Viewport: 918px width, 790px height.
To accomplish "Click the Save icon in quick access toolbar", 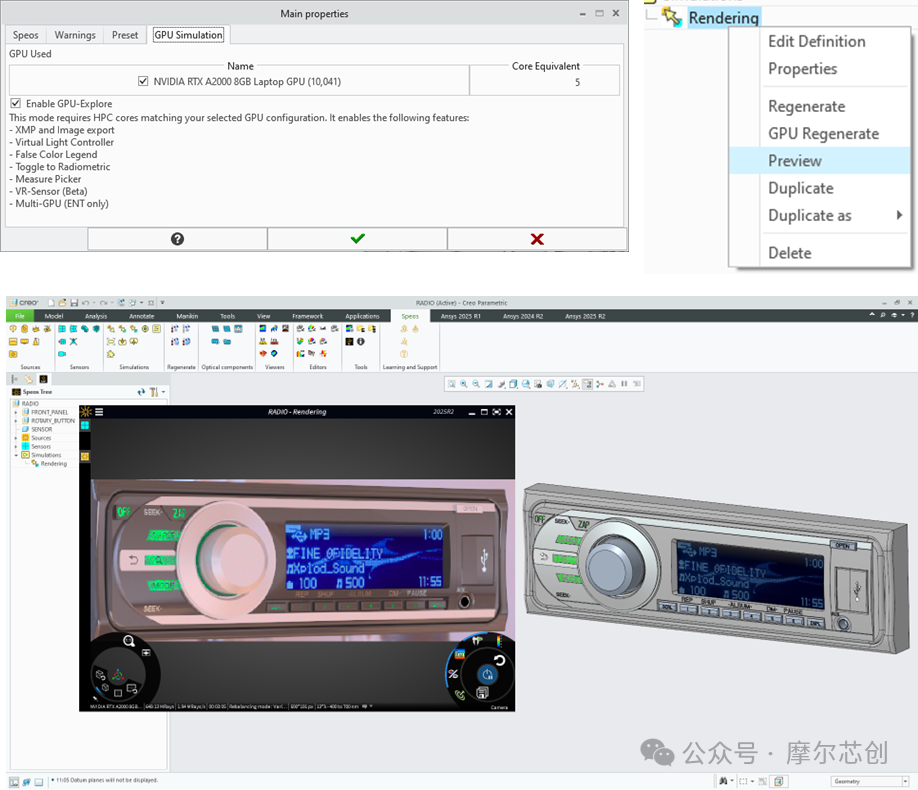I will [74, 303].
